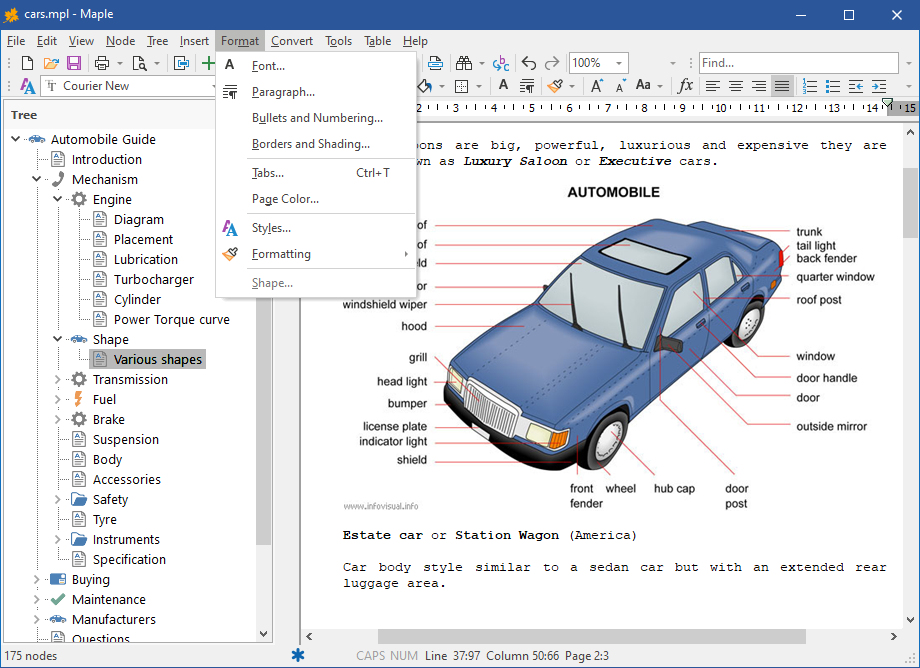This screenshot has width=920, height=668.
Task: Toggle center text alignment button
Action: (736, 86)
